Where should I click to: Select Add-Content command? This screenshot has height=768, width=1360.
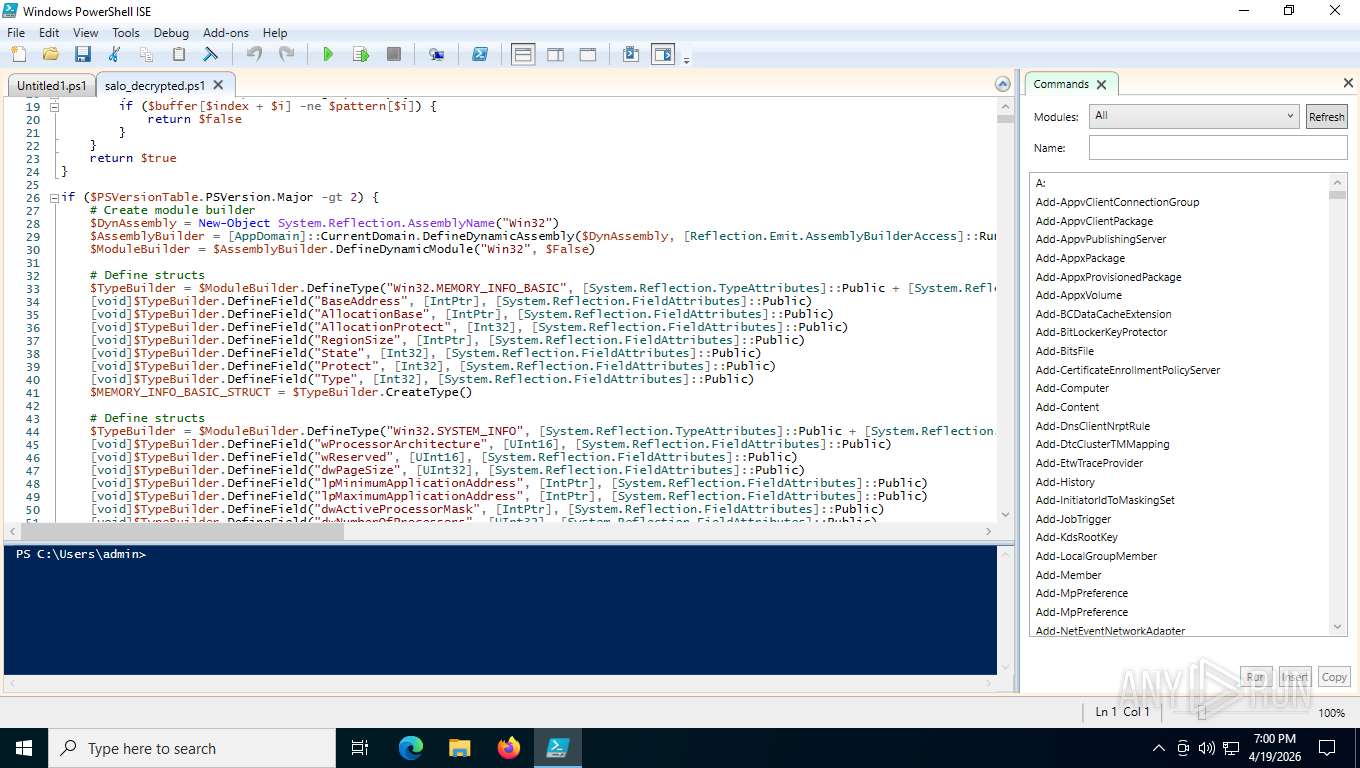pyautogui.click(x=1067, y=407)
